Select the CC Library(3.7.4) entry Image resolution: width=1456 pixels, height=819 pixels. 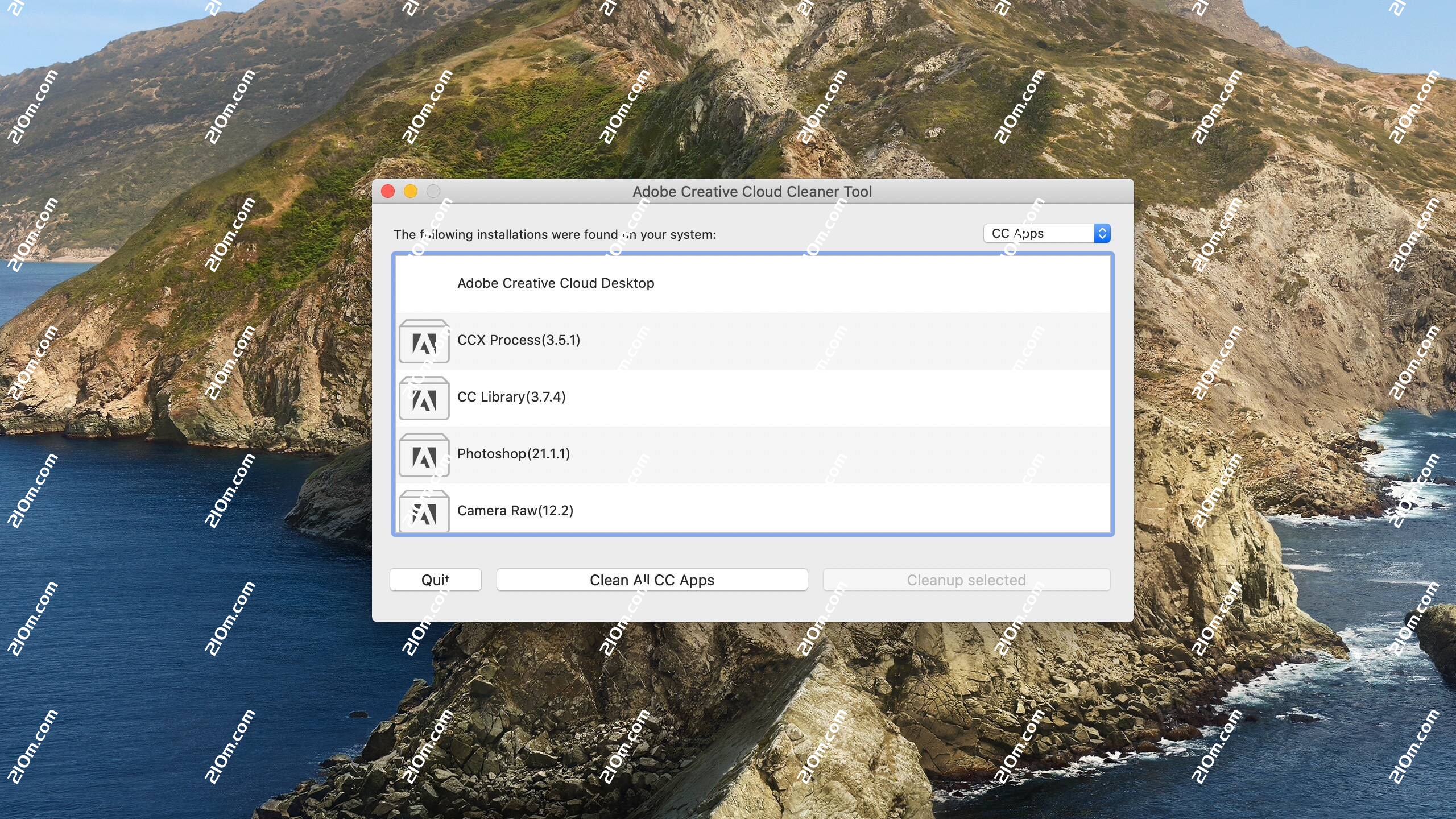click(753, 398)
